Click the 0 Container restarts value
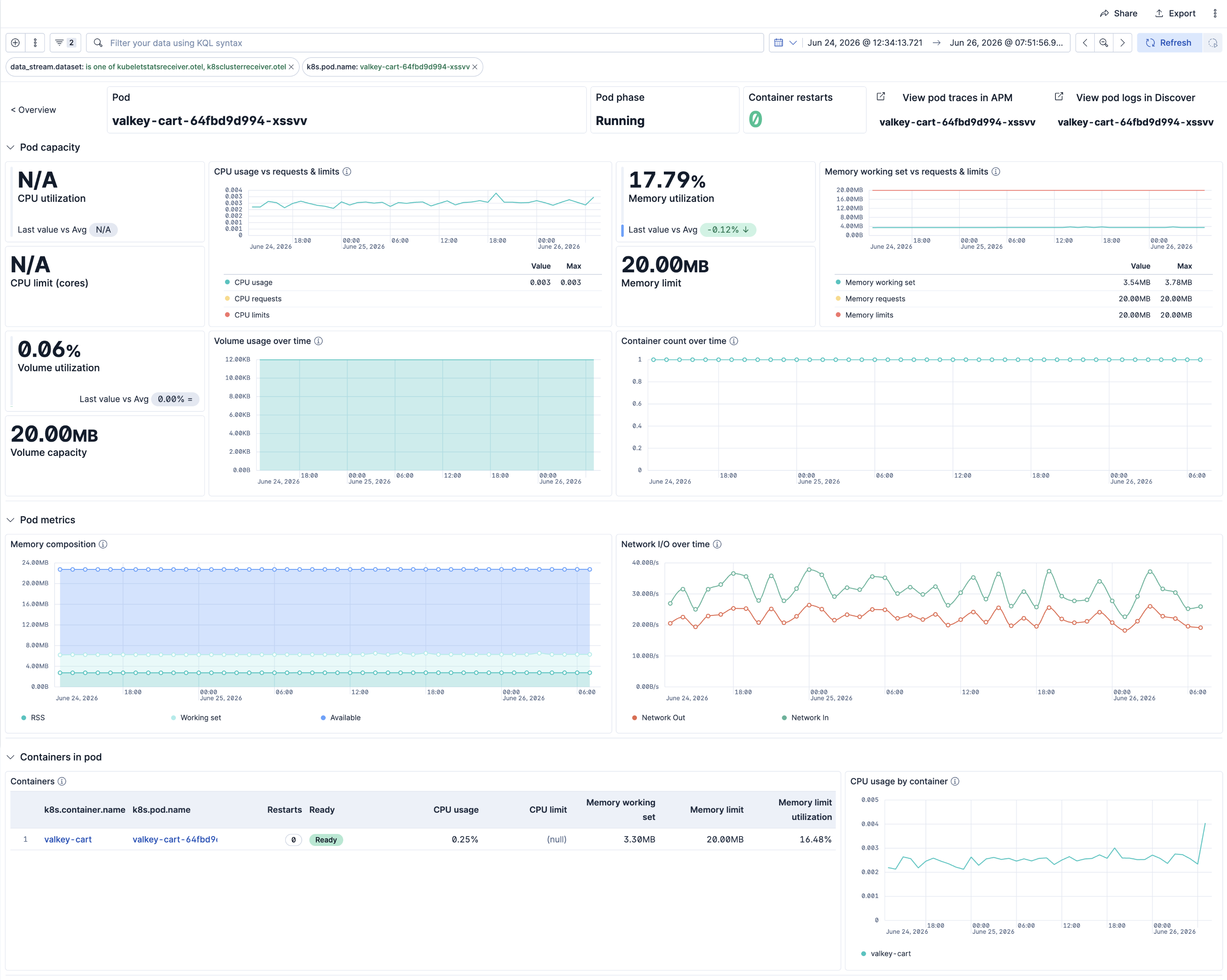1227x980 pixels. click(755, 120)
